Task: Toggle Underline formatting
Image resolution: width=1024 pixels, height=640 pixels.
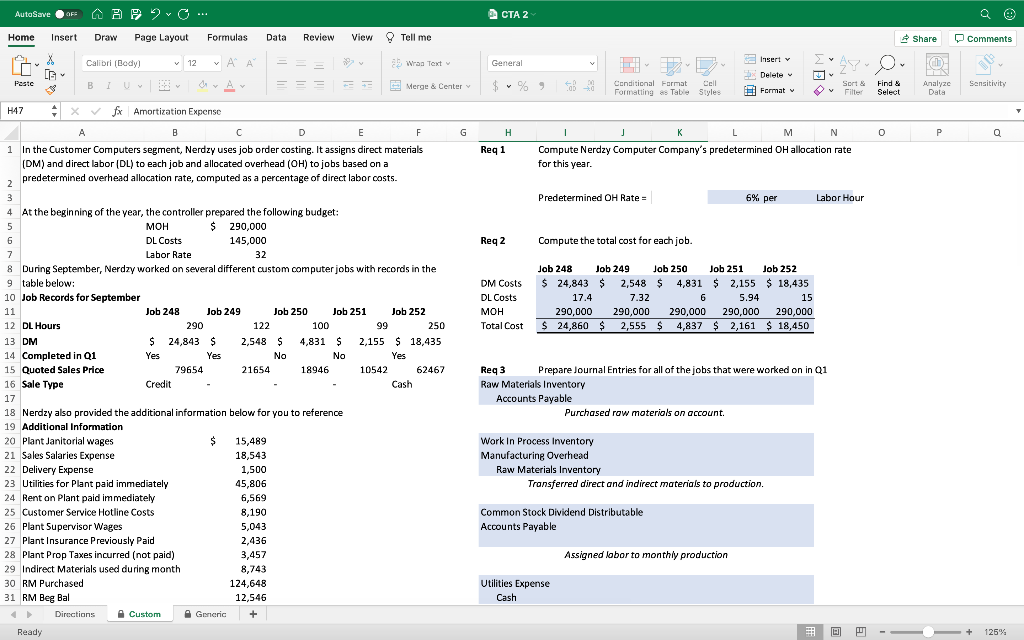Action: click(x=125, y=86)
